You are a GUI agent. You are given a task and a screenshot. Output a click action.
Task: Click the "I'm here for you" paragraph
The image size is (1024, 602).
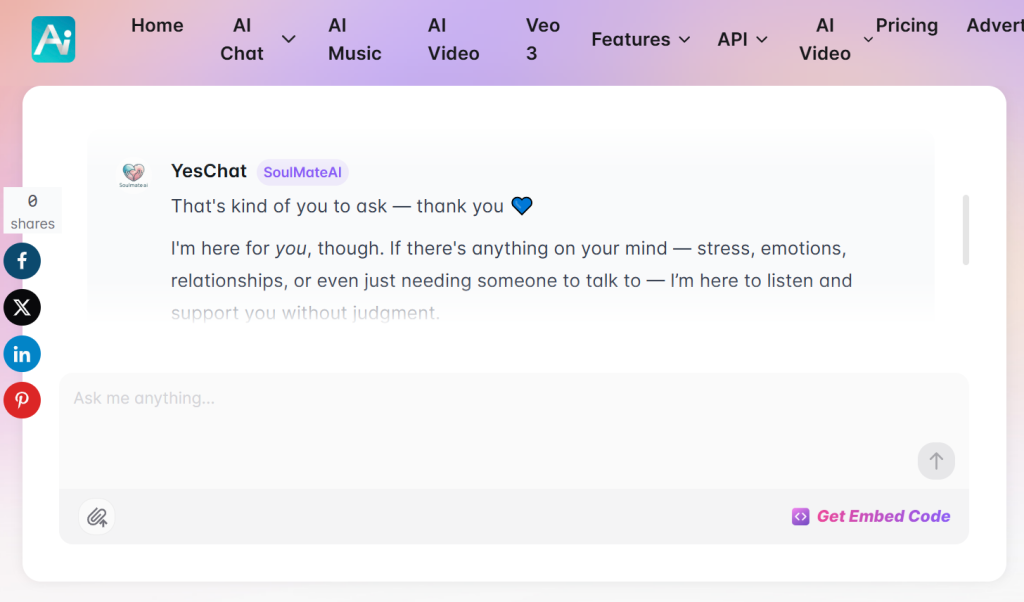click(511, 281)
